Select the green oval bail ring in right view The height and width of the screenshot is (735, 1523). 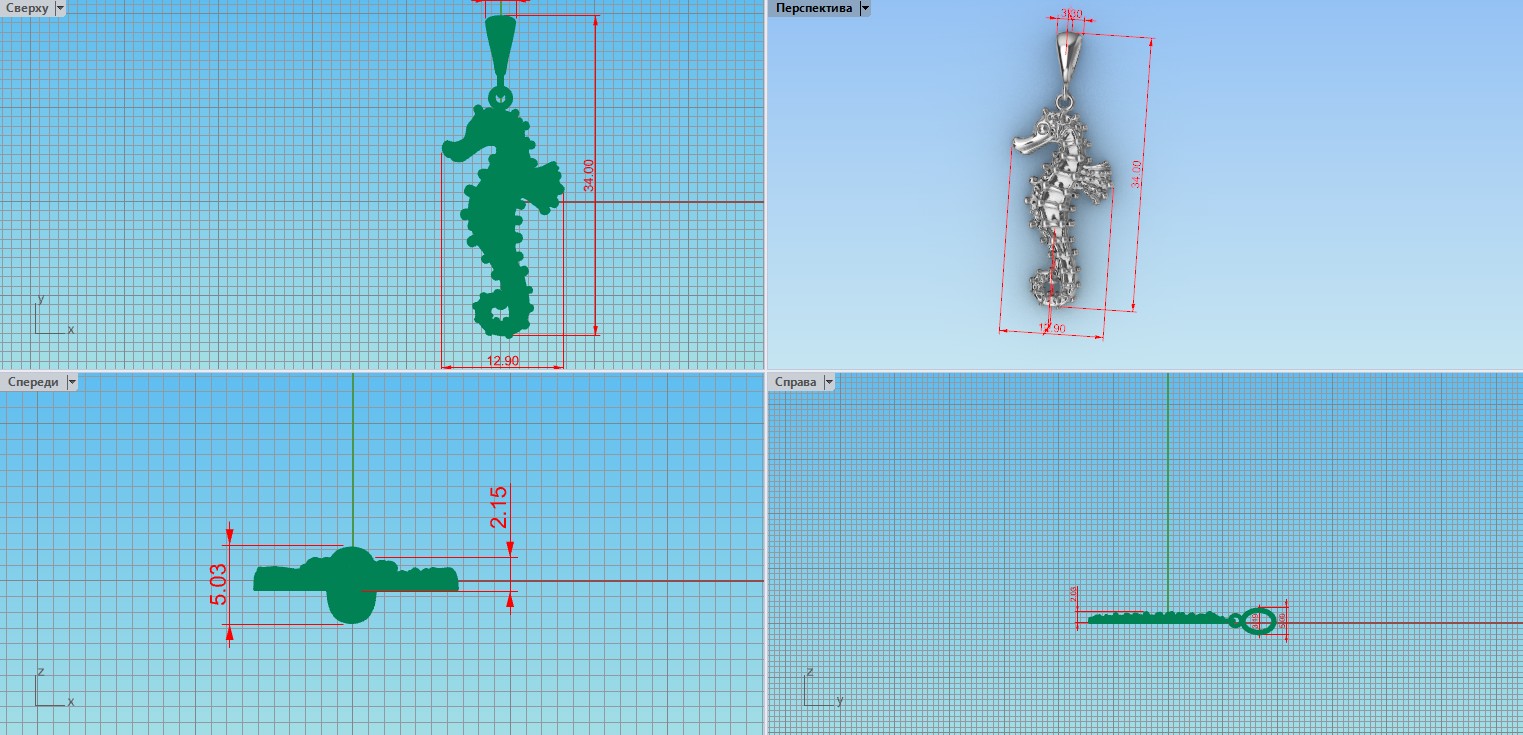[1259, 620]
